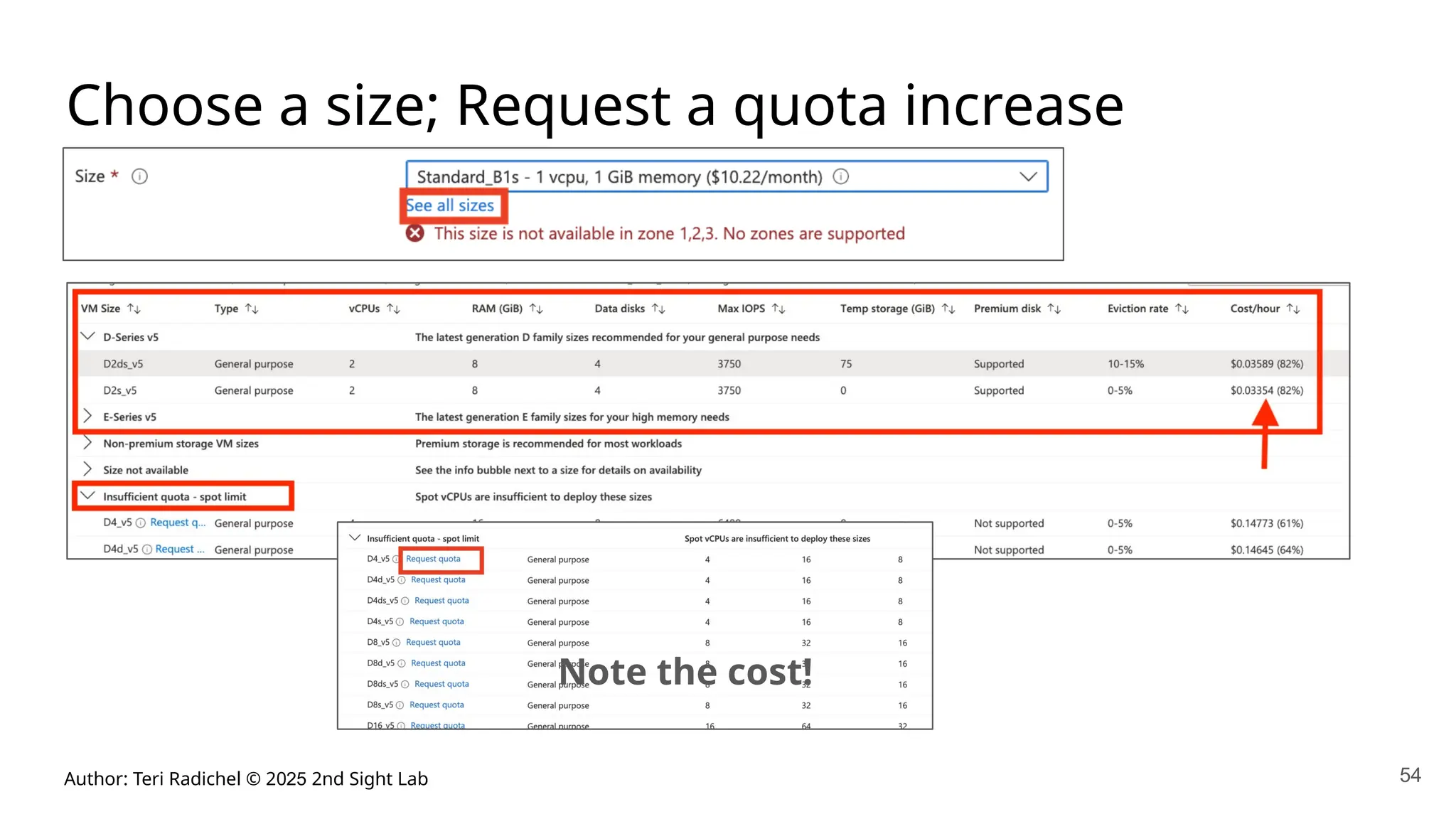The image size is (1456, 819).
Task: Sort by Eviction rate column arrows
Action: tap(1182, 309)
